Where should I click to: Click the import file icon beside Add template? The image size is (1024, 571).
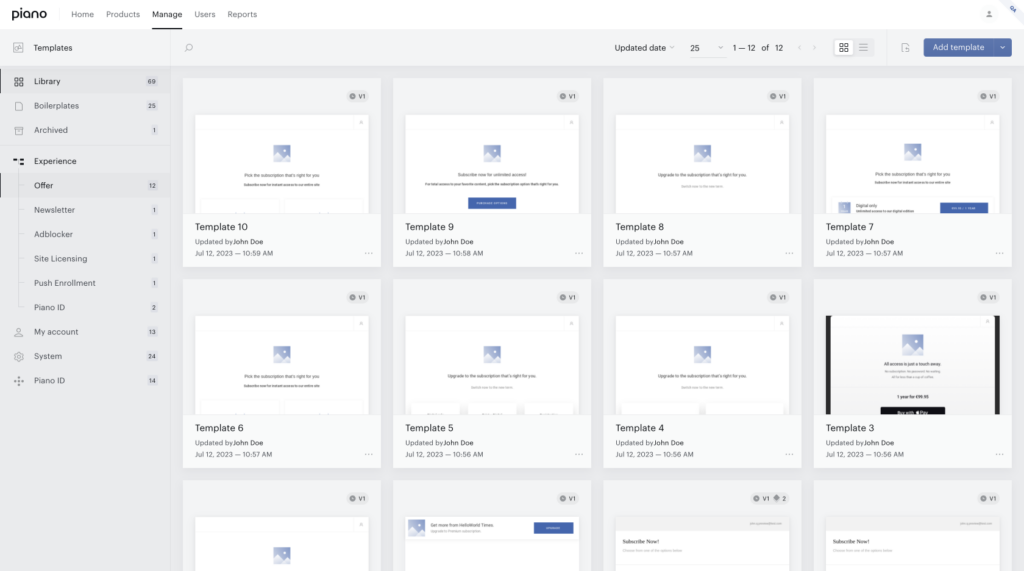click(x=905, y=48)
